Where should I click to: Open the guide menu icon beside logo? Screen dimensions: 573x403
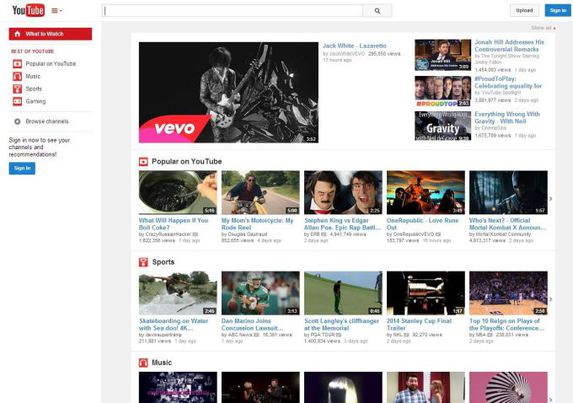[56, 11]
